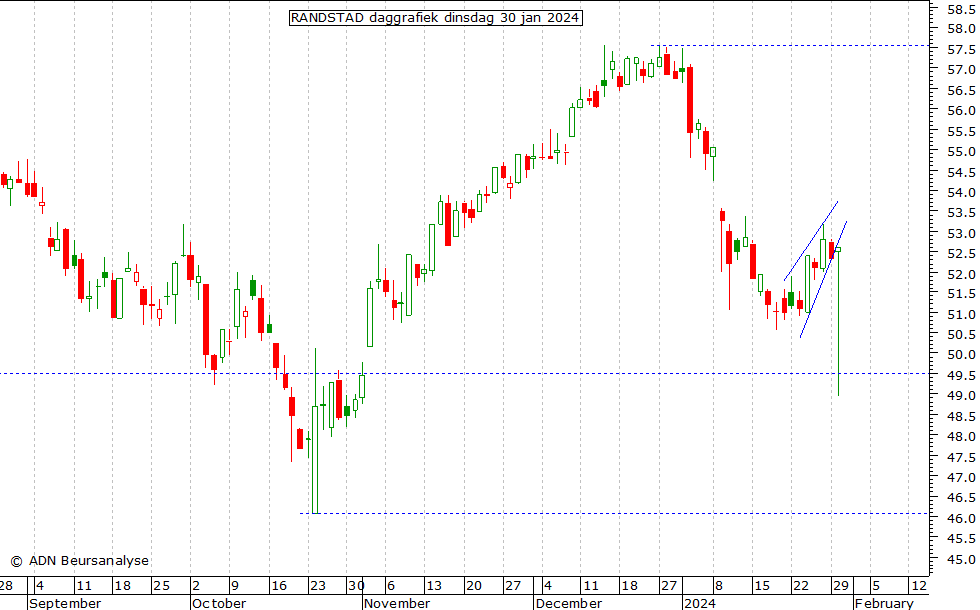Click the 30 date label on the time axis
This screenshot has height=610, width=980.
point(356,586)
